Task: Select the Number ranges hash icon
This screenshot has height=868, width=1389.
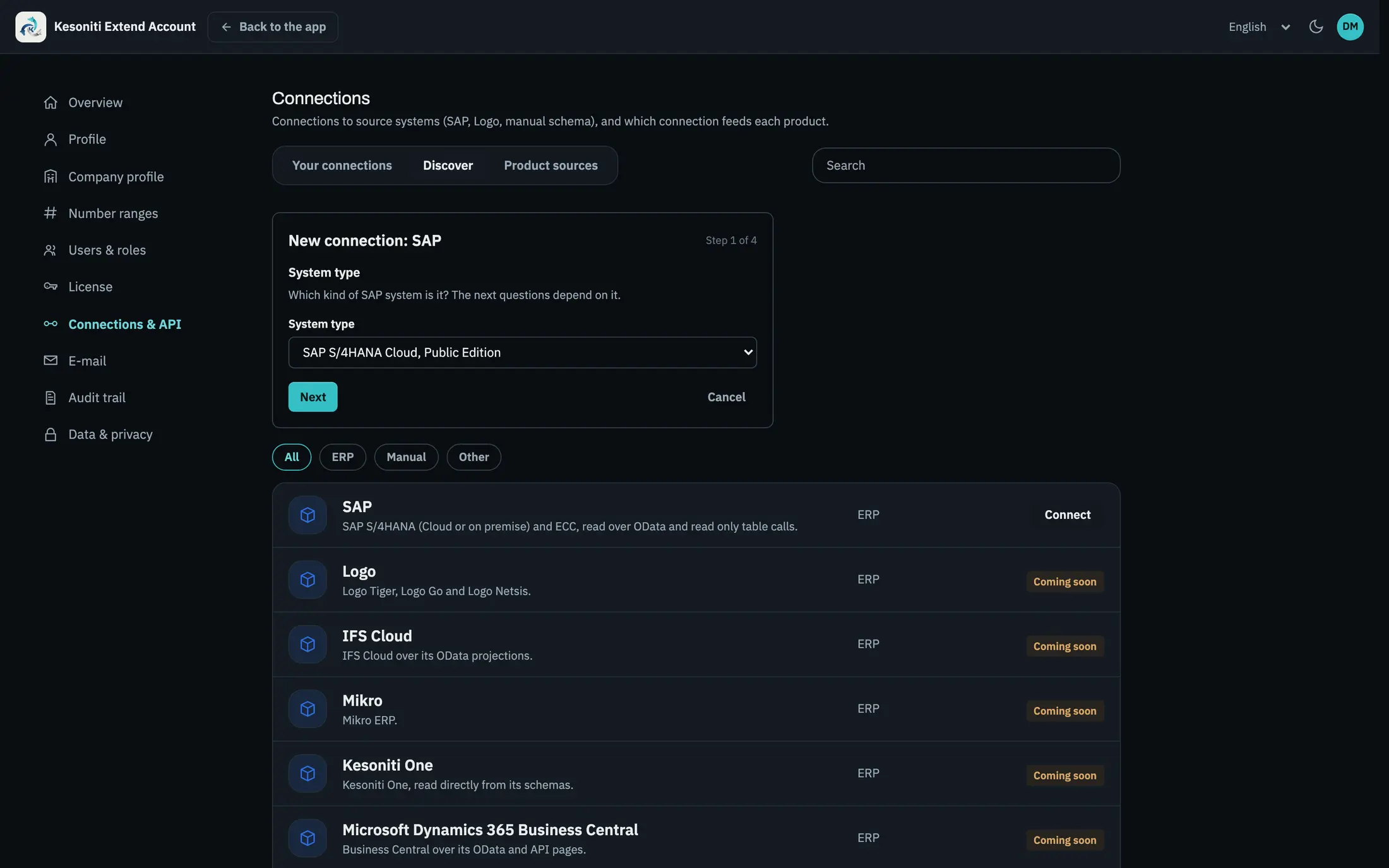Action: point(51,213)
